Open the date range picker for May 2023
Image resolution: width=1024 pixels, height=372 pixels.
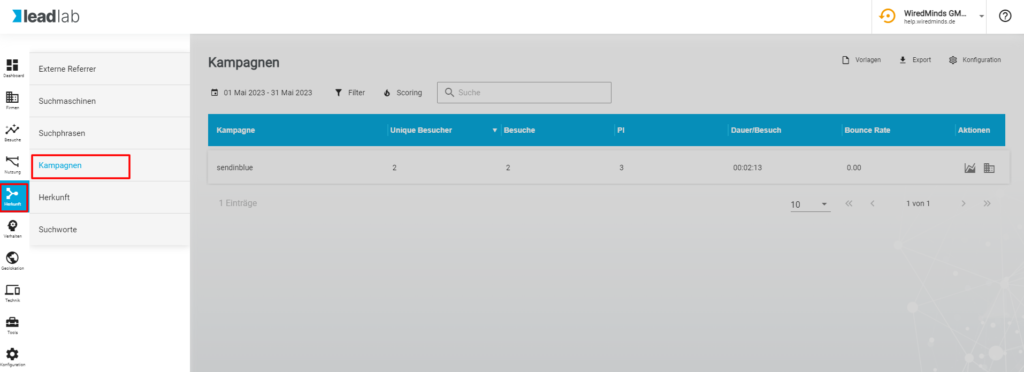(261, 93)
